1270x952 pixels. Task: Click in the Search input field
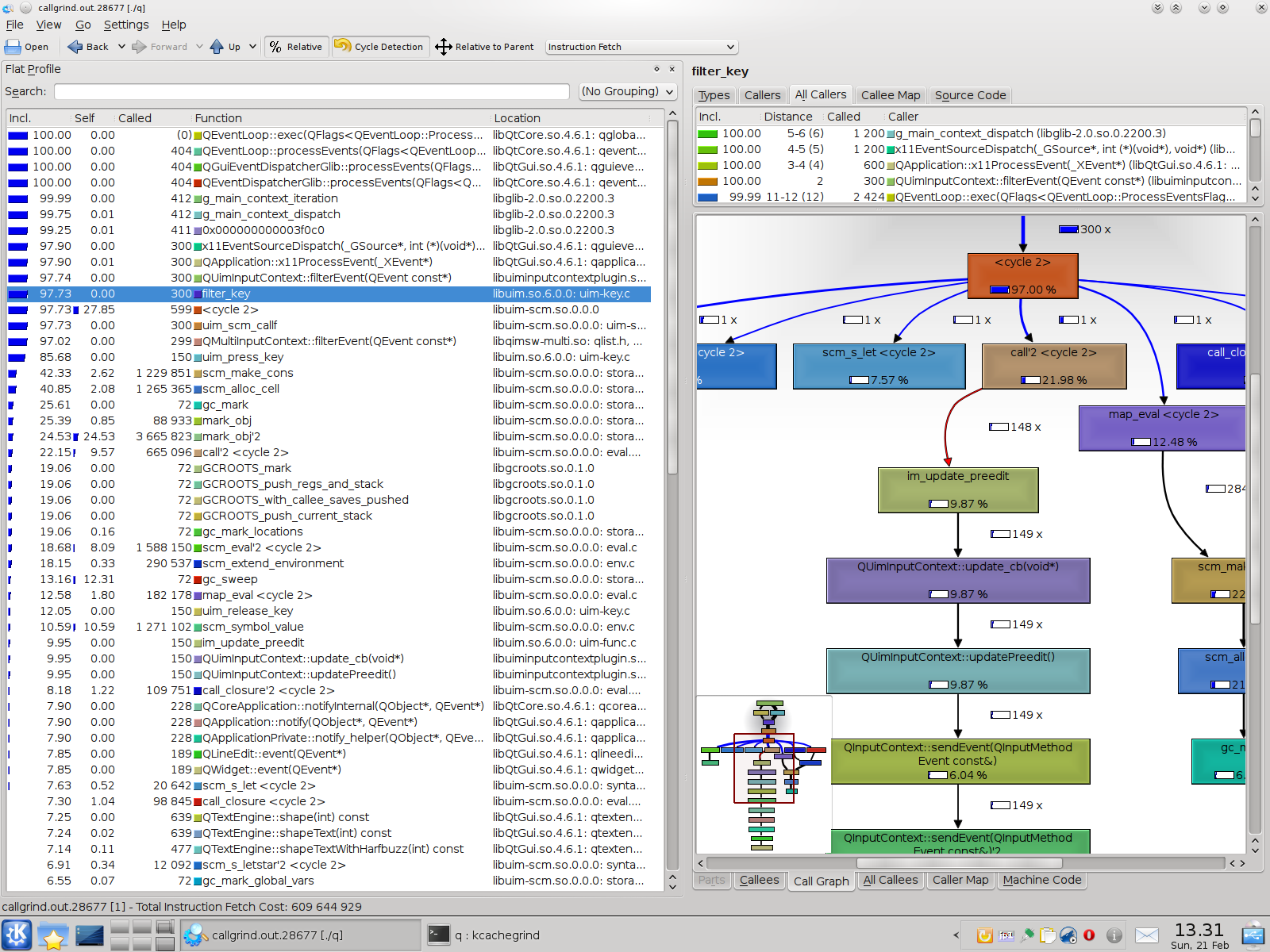click(311, 92)
